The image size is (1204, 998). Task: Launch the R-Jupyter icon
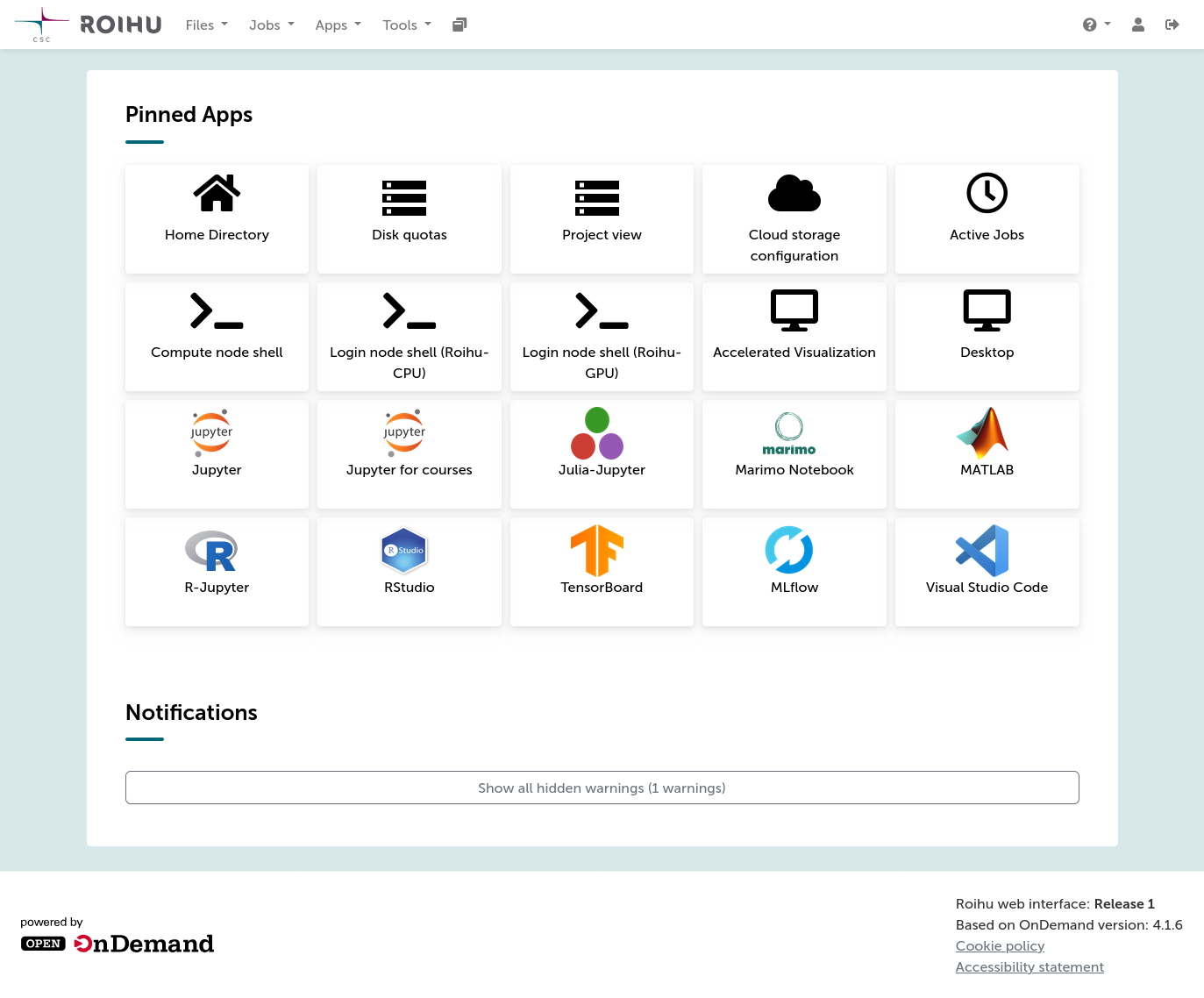click(211, 551)
